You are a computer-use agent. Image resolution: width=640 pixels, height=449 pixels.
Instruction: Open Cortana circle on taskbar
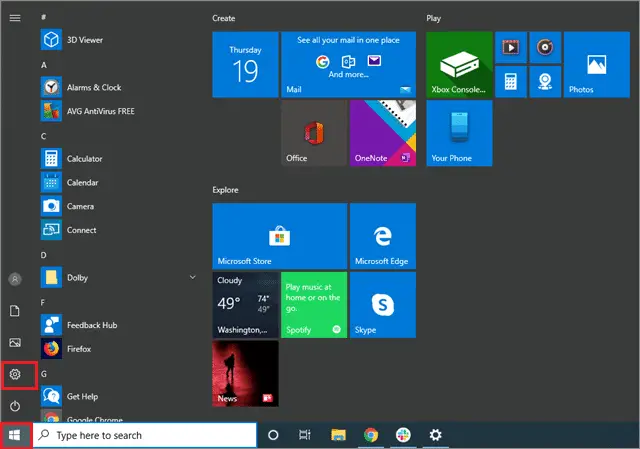(273, 435)
